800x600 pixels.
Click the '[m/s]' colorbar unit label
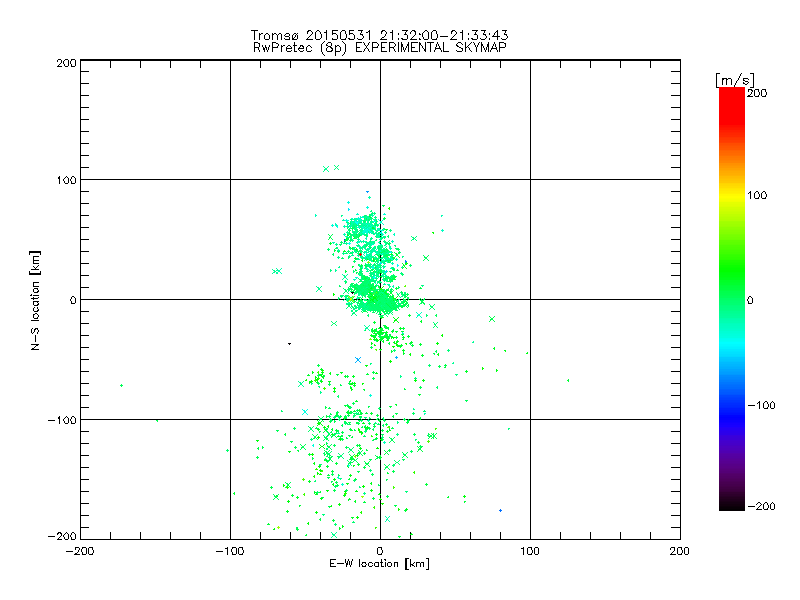(735, 80)
